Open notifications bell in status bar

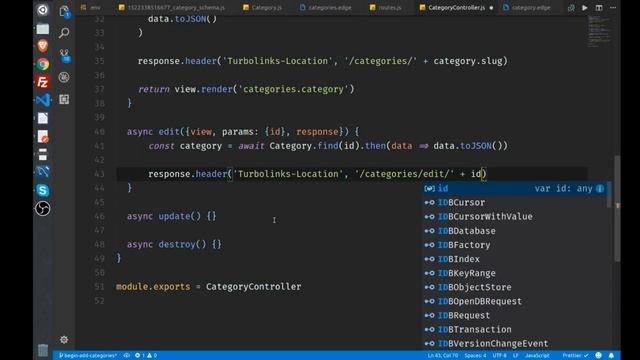tap(611, 356)
